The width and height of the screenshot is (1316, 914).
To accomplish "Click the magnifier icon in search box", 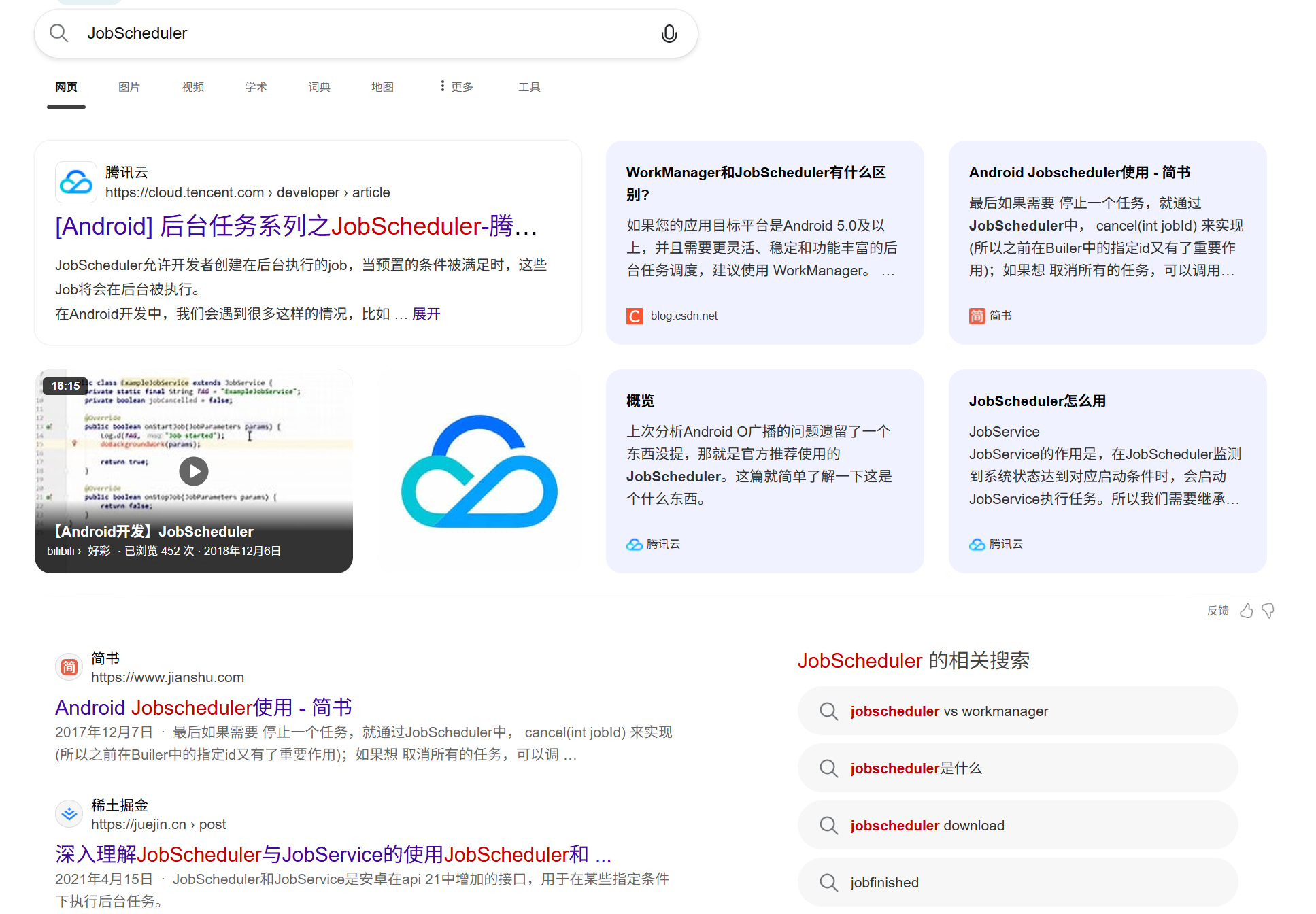I will click(x=59, y=33).
